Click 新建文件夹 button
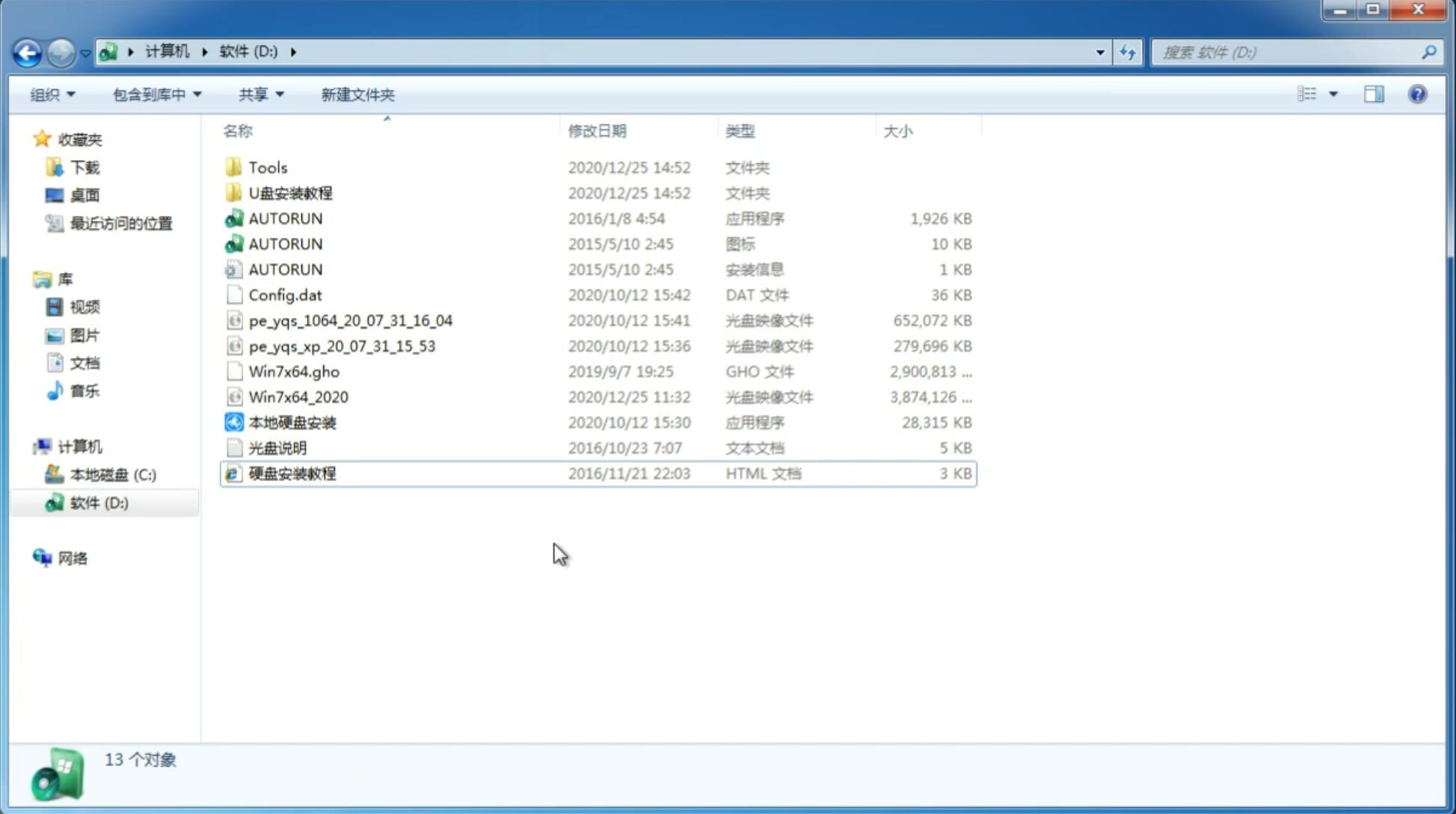Screen dimensions: 1456x814 coord(358,94)
